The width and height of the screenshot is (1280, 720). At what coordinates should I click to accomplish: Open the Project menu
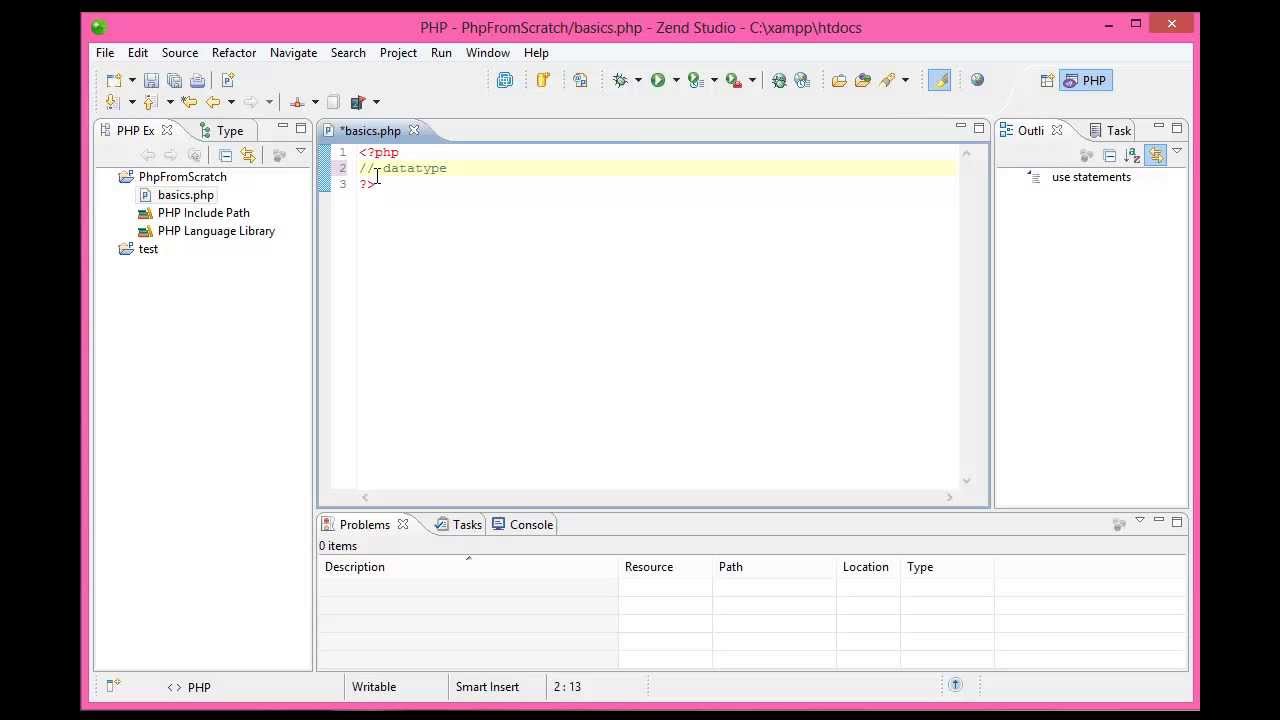click(x=398, y=53)
